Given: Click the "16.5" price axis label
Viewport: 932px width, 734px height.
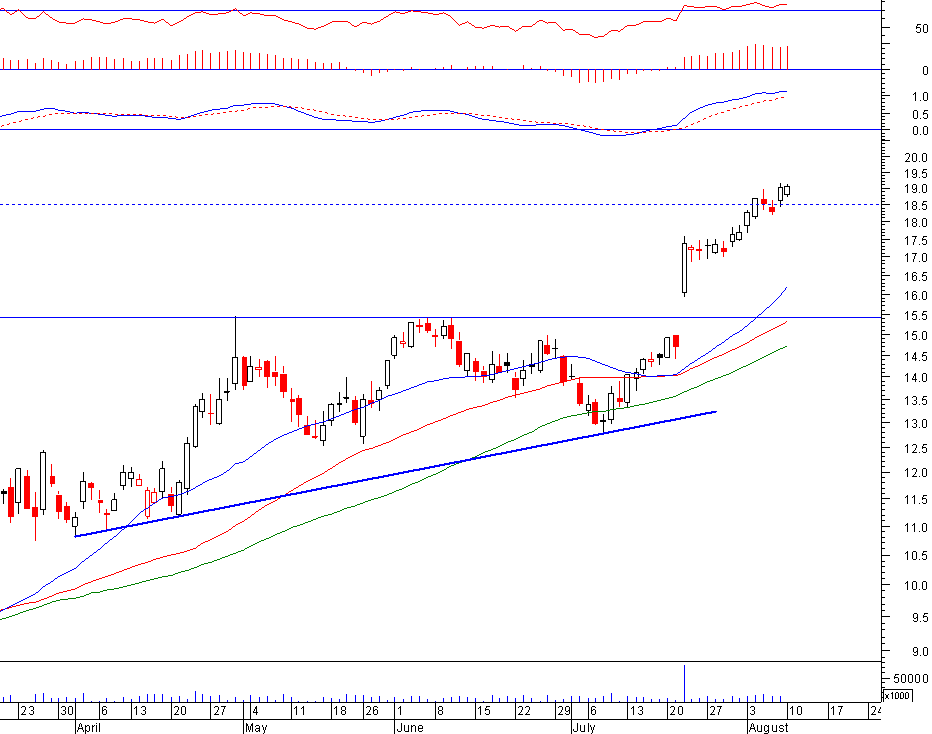Looking at the screenshot, I should (915, 276).
